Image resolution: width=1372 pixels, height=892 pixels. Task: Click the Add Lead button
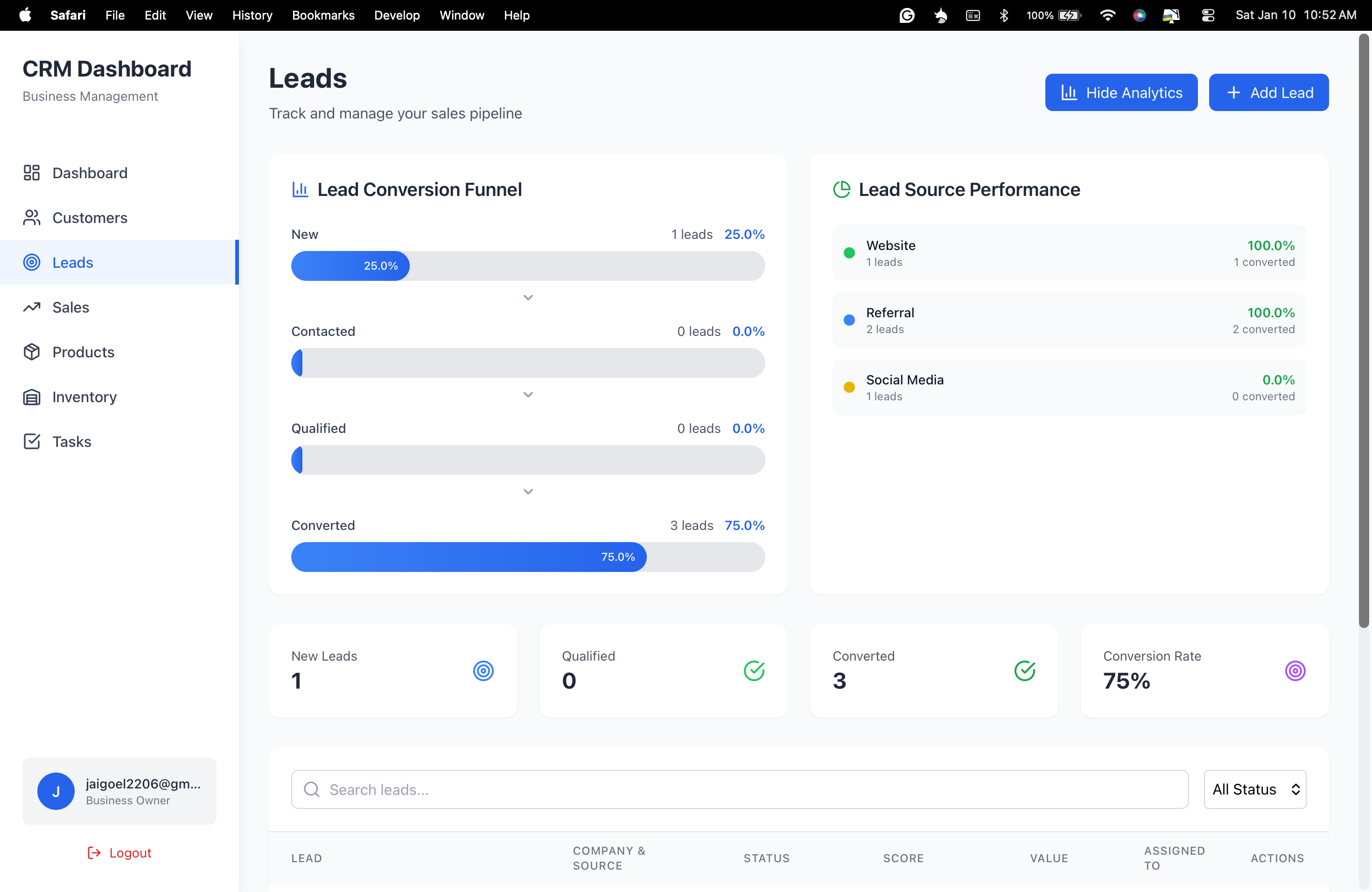pyautogui.click(x=1269, y=92)
